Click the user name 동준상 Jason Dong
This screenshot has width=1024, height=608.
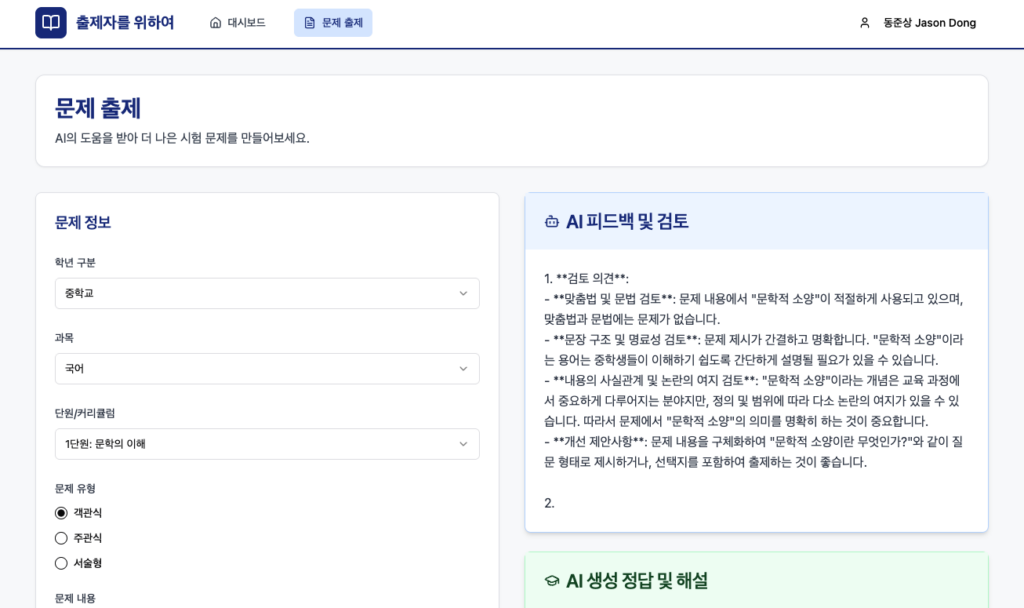[929, 23]
